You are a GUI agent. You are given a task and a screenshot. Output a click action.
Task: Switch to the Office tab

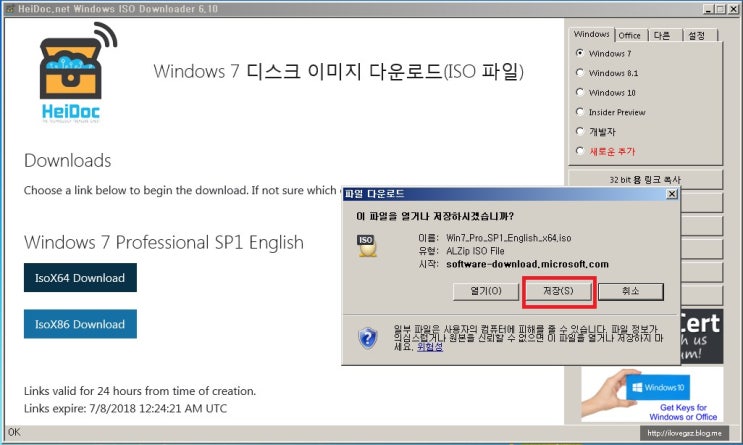click(630, 35)
